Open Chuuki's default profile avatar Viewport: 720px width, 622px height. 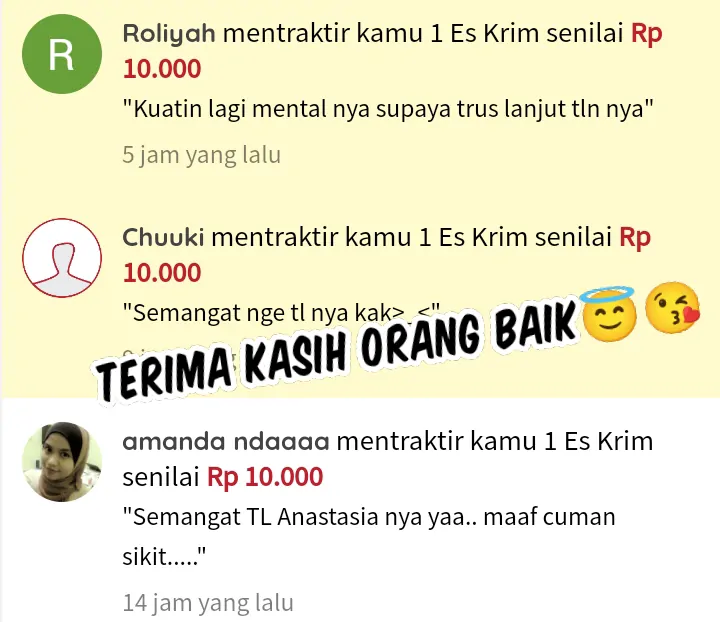(x=62, y=258)
